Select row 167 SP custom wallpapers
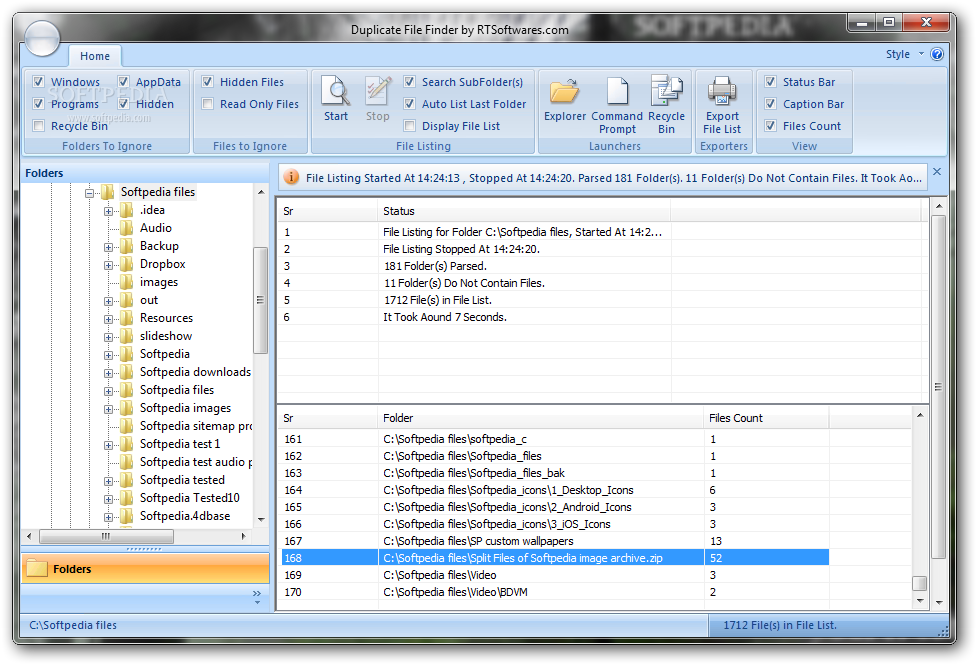The width and height of the screenshot is (977, 665). coord(555,541)
